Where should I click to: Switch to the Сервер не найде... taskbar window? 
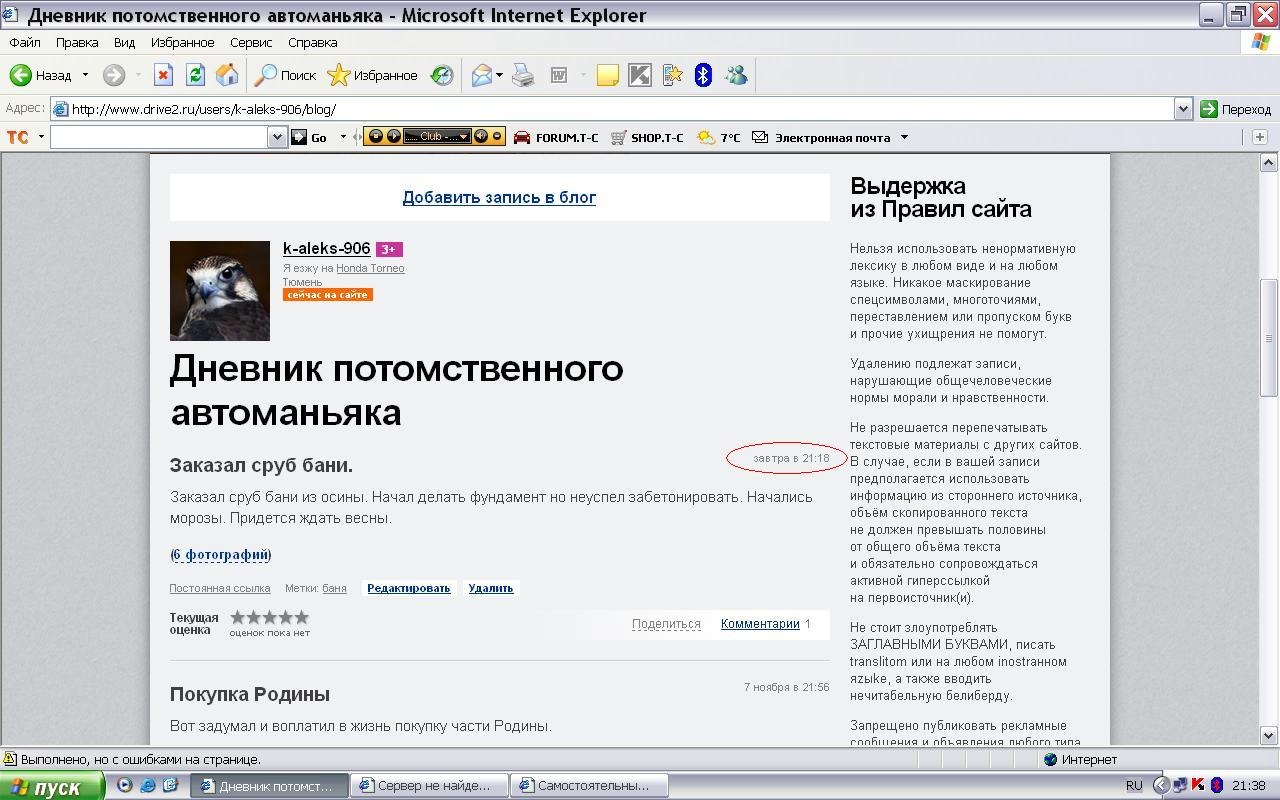(x=429, y=786)
